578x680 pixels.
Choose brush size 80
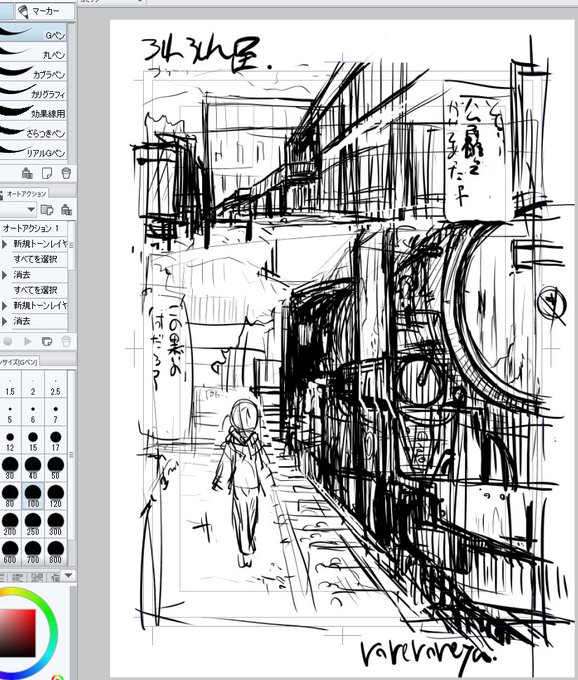coord(10,497)
